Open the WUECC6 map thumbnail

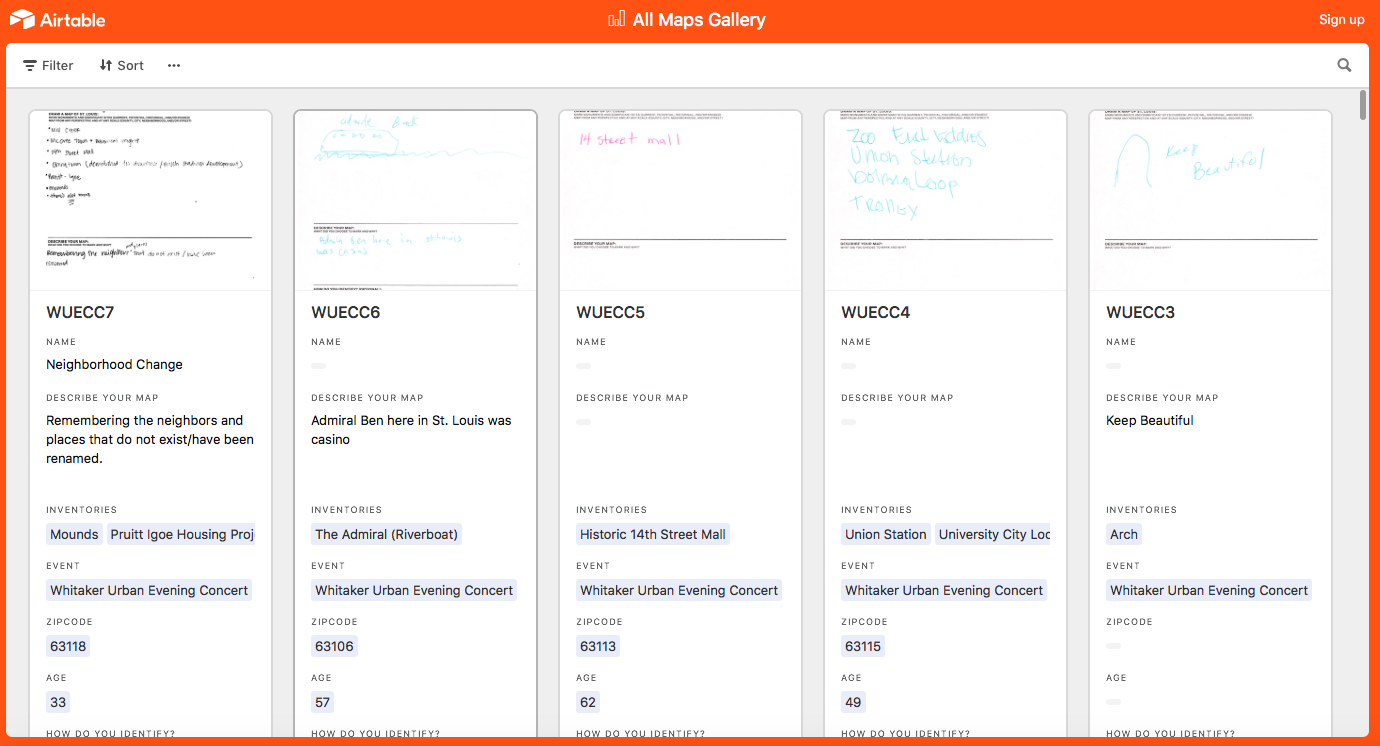pyautogui.click(x=415, y=200)
